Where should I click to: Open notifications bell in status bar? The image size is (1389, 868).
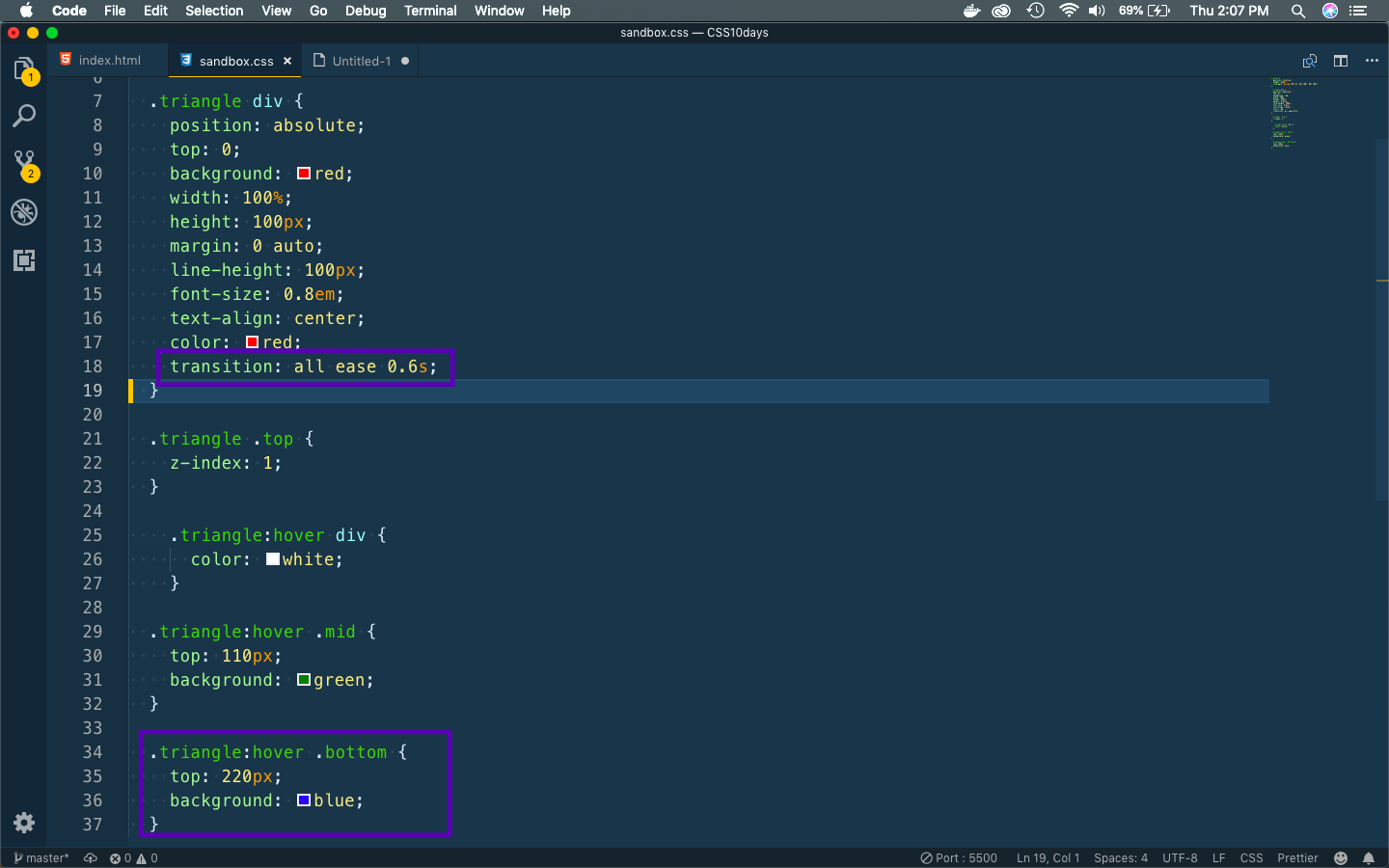pos(1368,858)
